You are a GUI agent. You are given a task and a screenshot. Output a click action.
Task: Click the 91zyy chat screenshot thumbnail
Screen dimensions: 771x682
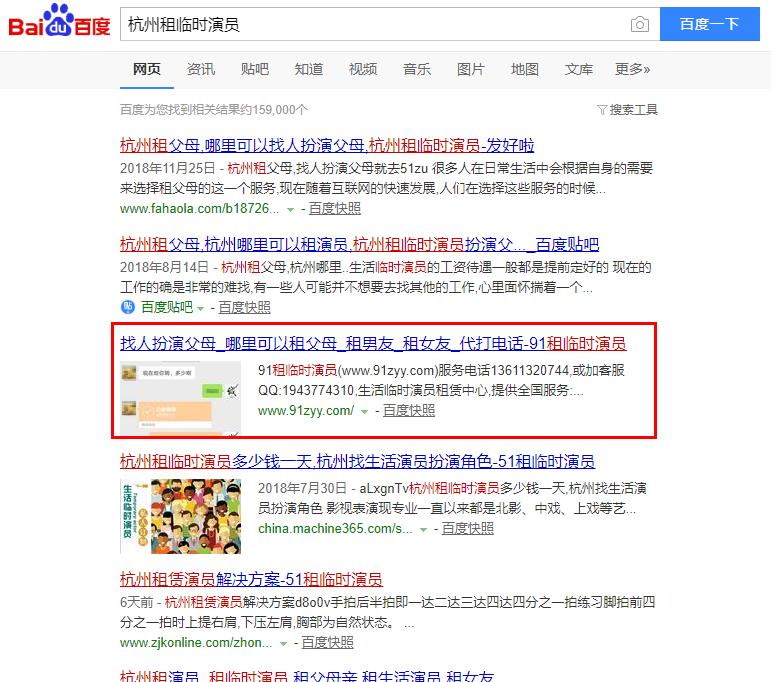(x=180, y=398)
